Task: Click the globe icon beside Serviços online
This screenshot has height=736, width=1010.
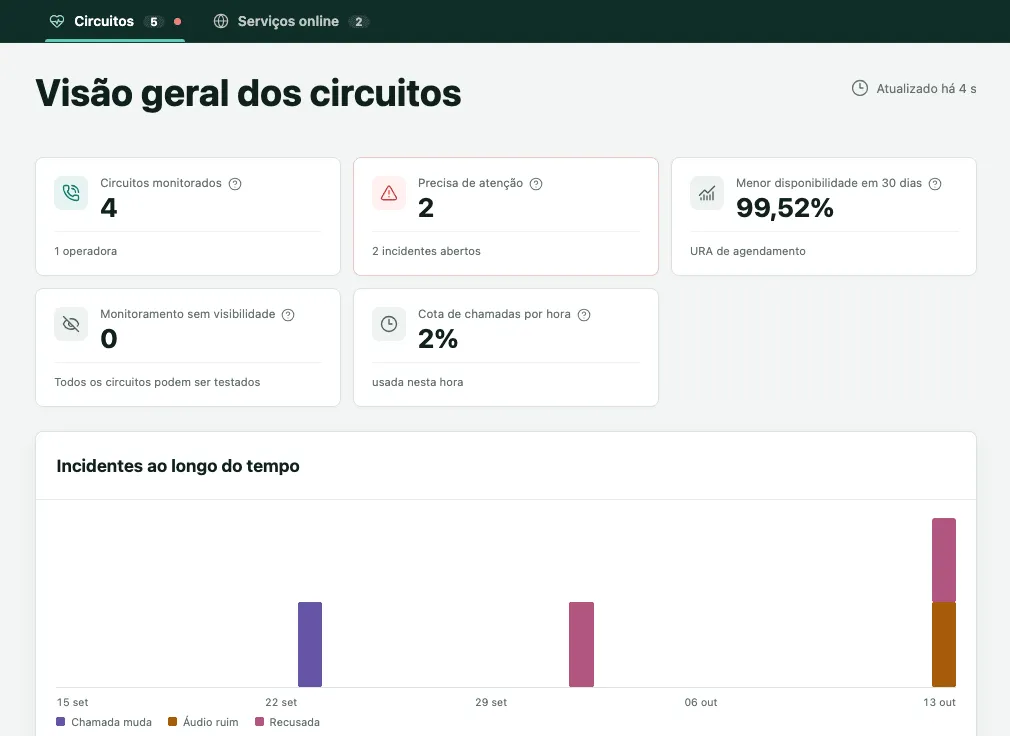Action: pos(221,21)
